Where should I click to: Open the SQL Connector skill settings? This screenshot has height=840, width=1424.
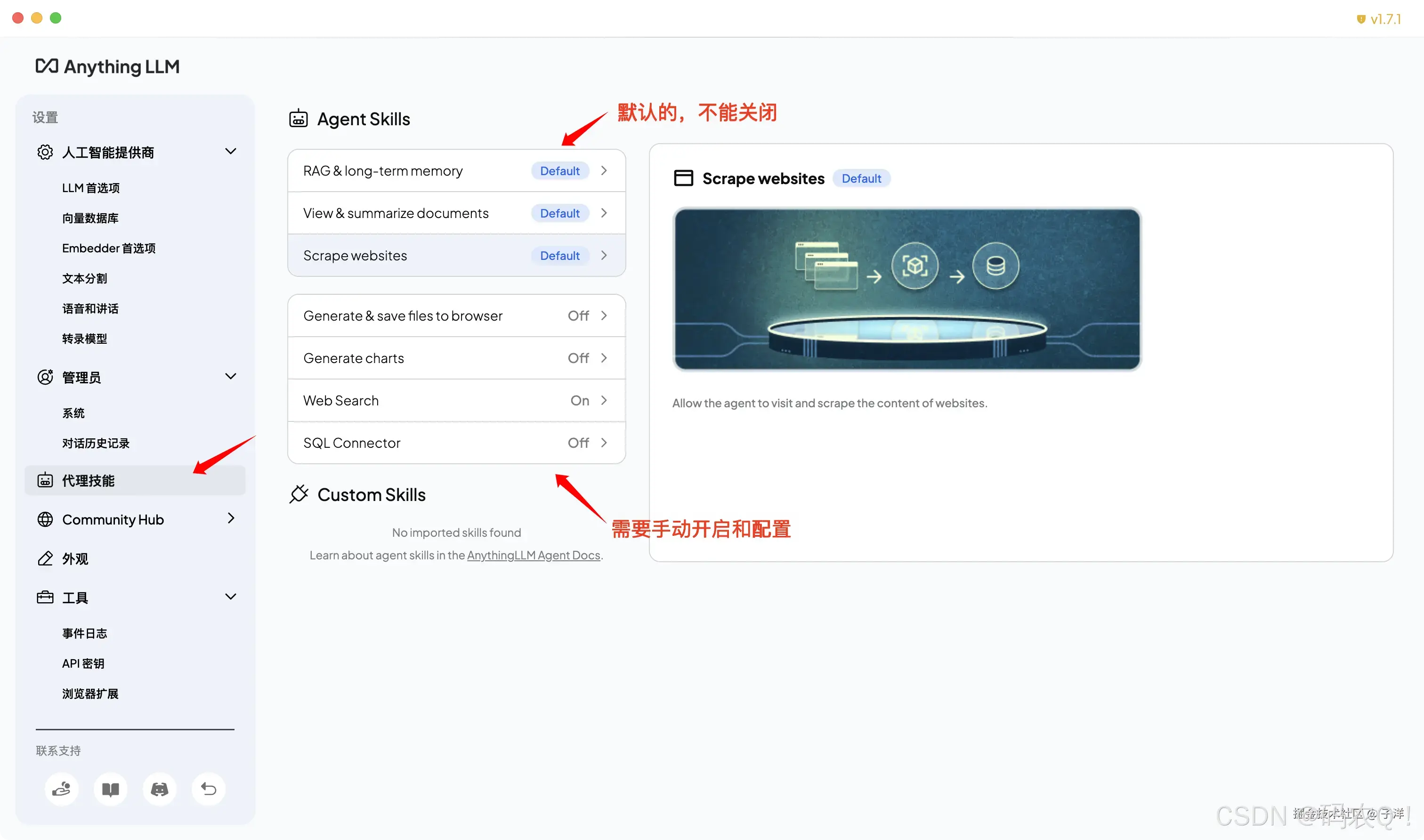[x=456, y=443]
